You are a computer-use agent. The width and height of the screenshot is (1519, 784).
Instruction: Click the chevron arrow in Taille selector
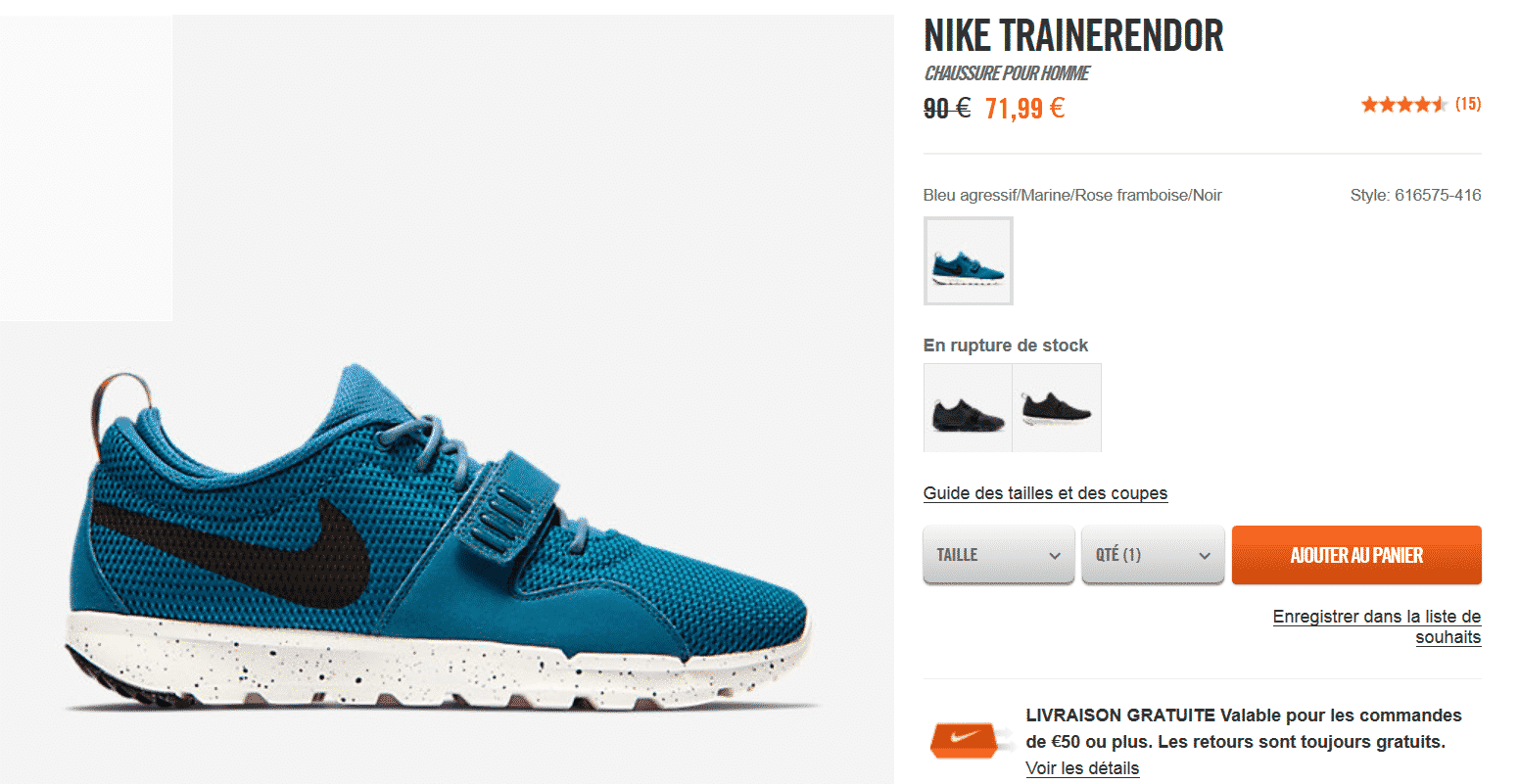click(1055, 556)
